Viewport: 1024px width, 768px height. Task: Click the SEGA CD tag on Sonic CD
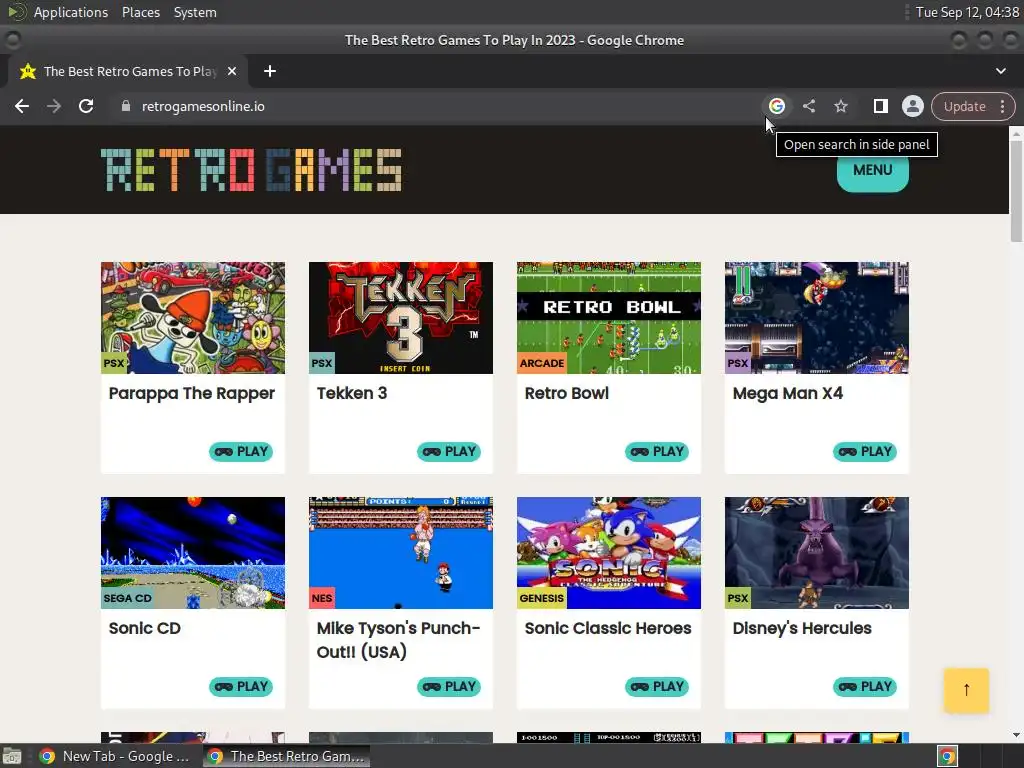click(127, 598)
